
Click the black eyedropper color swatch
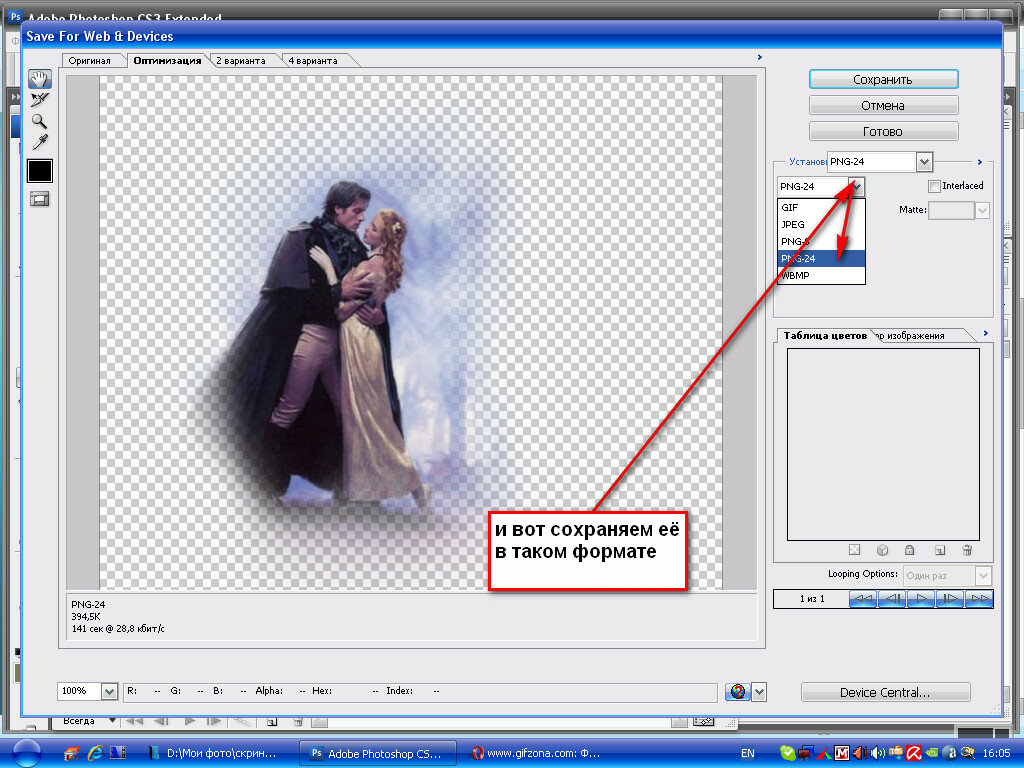coord(40,171)
